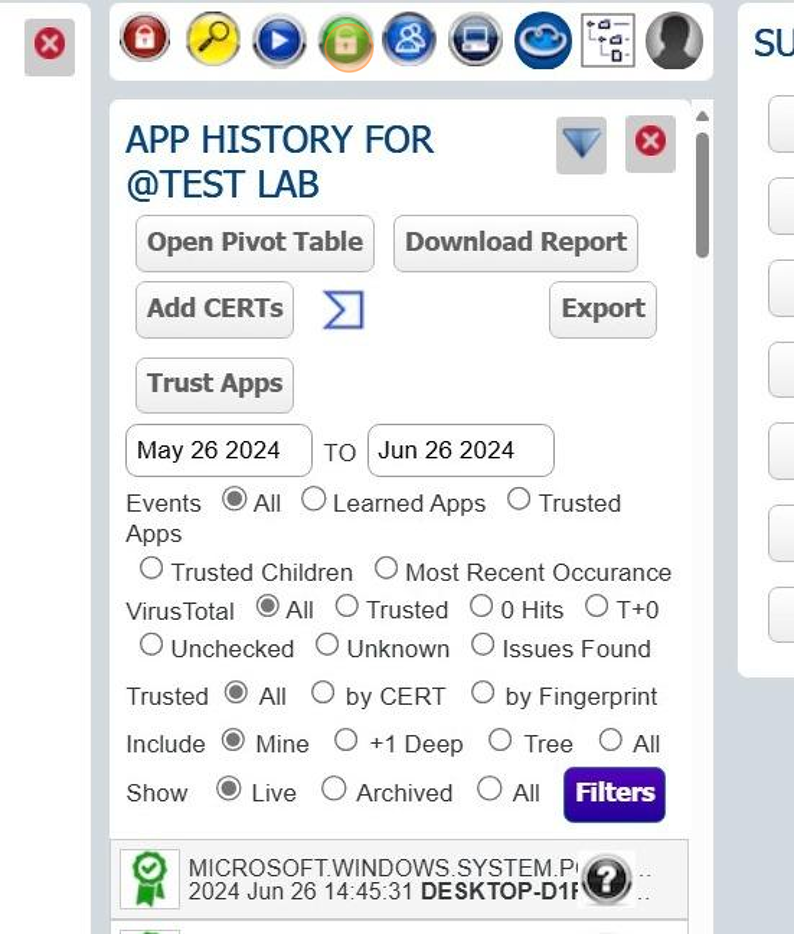Click the blue play button icon

tap(279, 41)
